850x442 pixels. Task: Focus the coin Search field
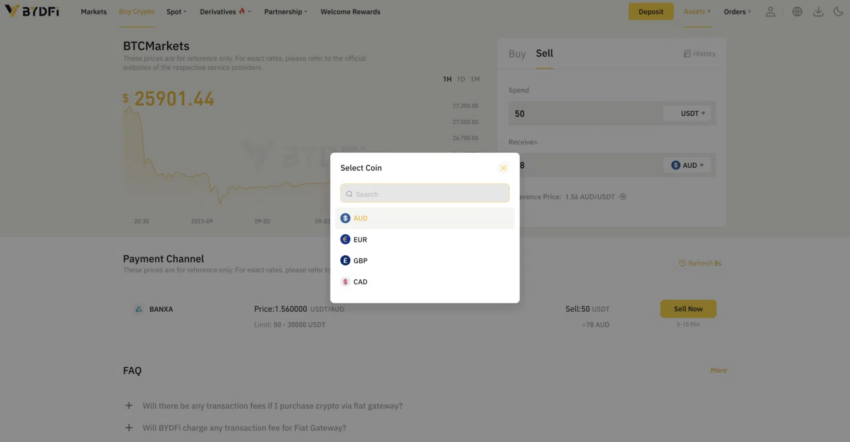click(424, 194)
